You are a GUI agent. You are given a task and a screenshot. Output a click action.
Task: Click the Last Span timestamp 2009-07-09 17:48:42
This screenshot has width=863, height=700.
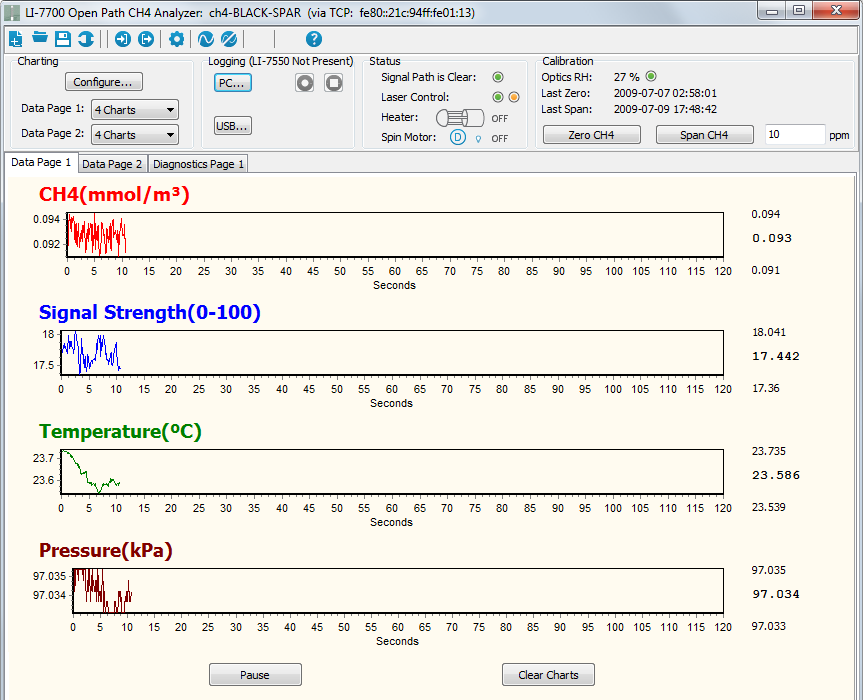[665, 110]
